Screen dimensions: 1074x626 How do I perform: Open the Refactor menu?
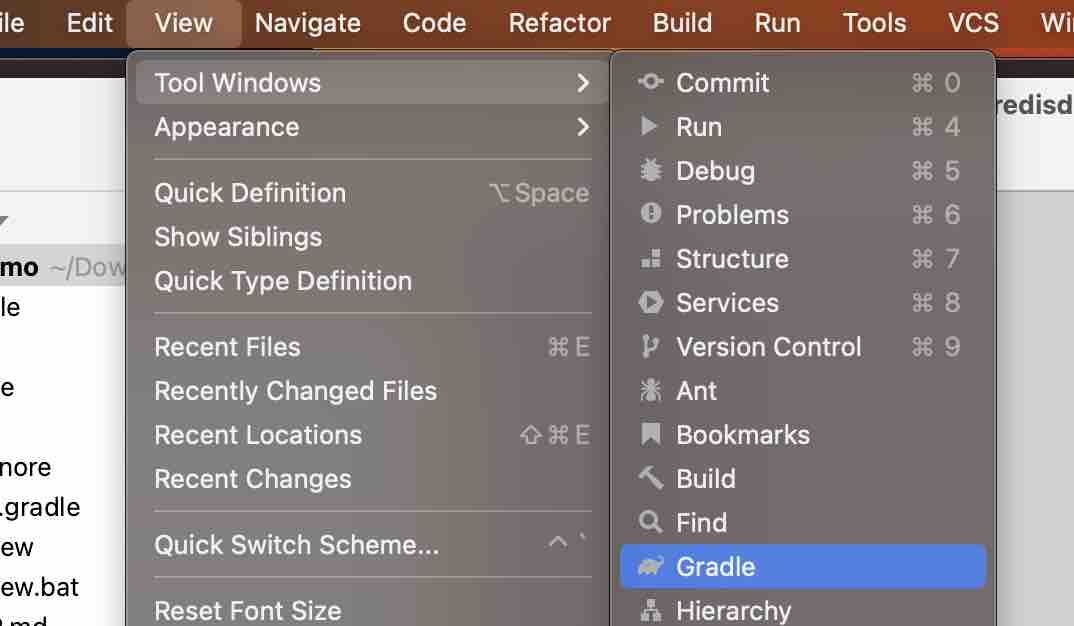pyautogui.click(x=559, y=23)
